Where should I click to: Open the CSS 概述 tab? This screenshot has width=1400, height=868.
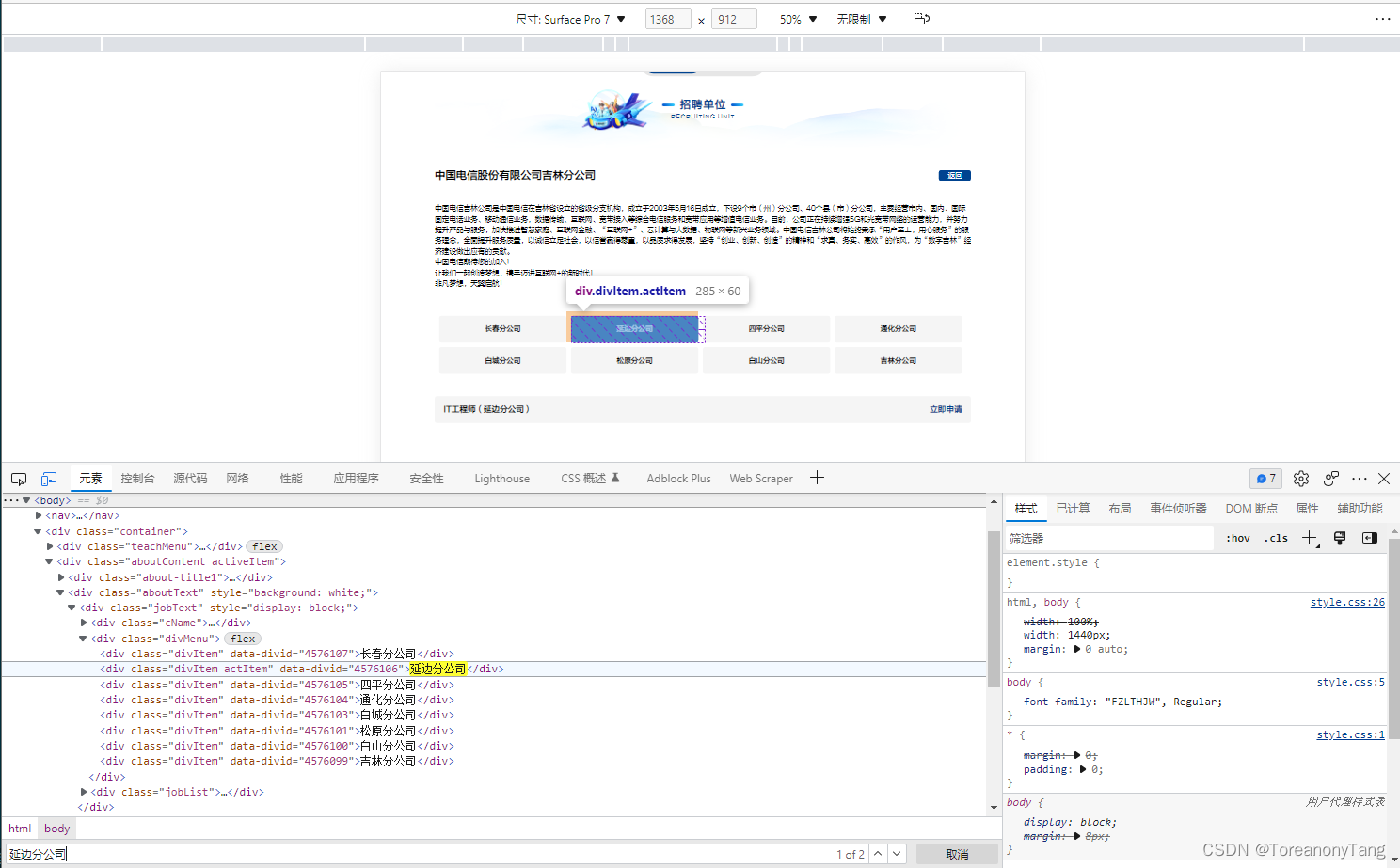coord(590,479)
